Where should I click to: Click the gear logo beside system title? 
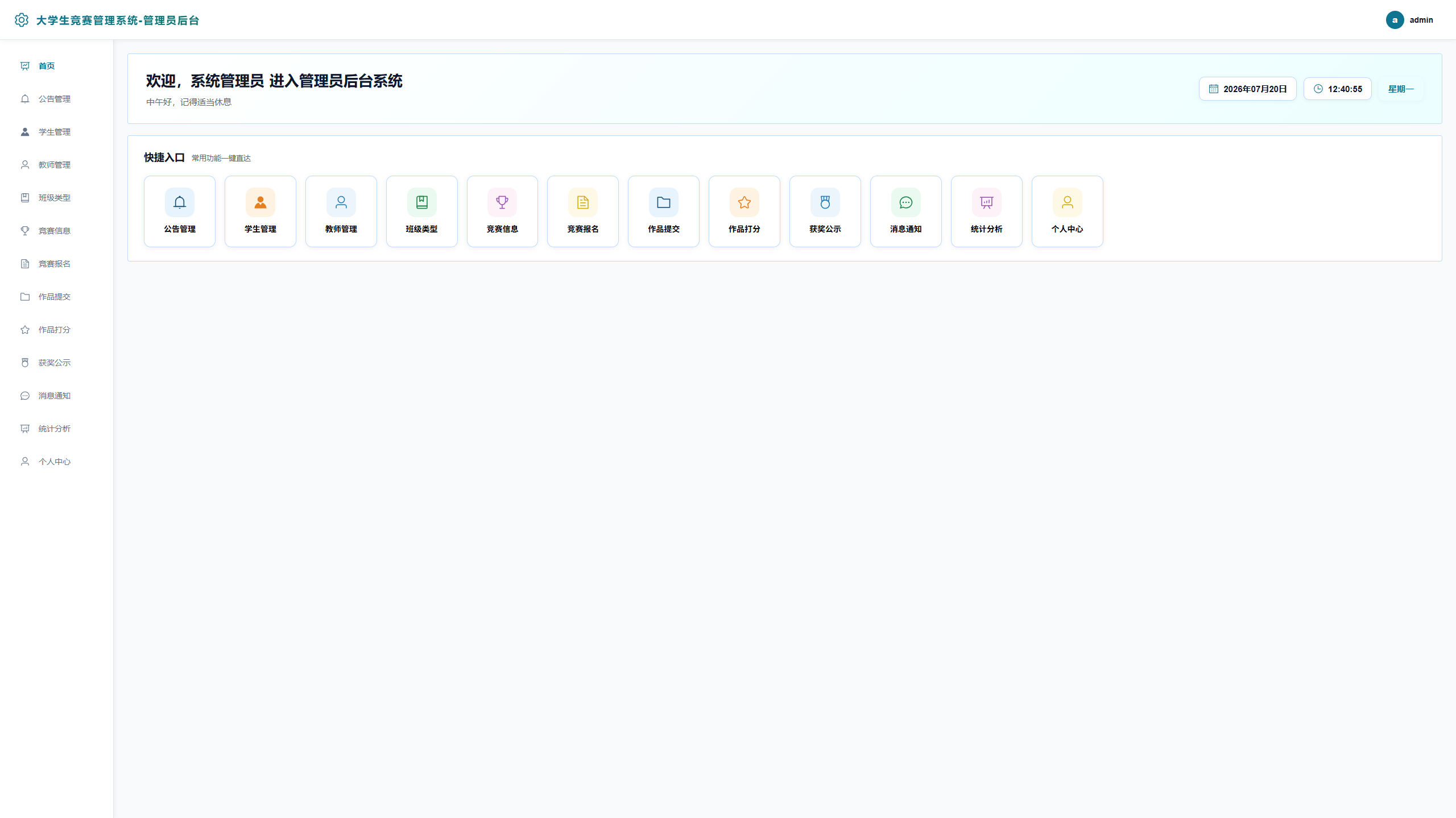[22, 20]
